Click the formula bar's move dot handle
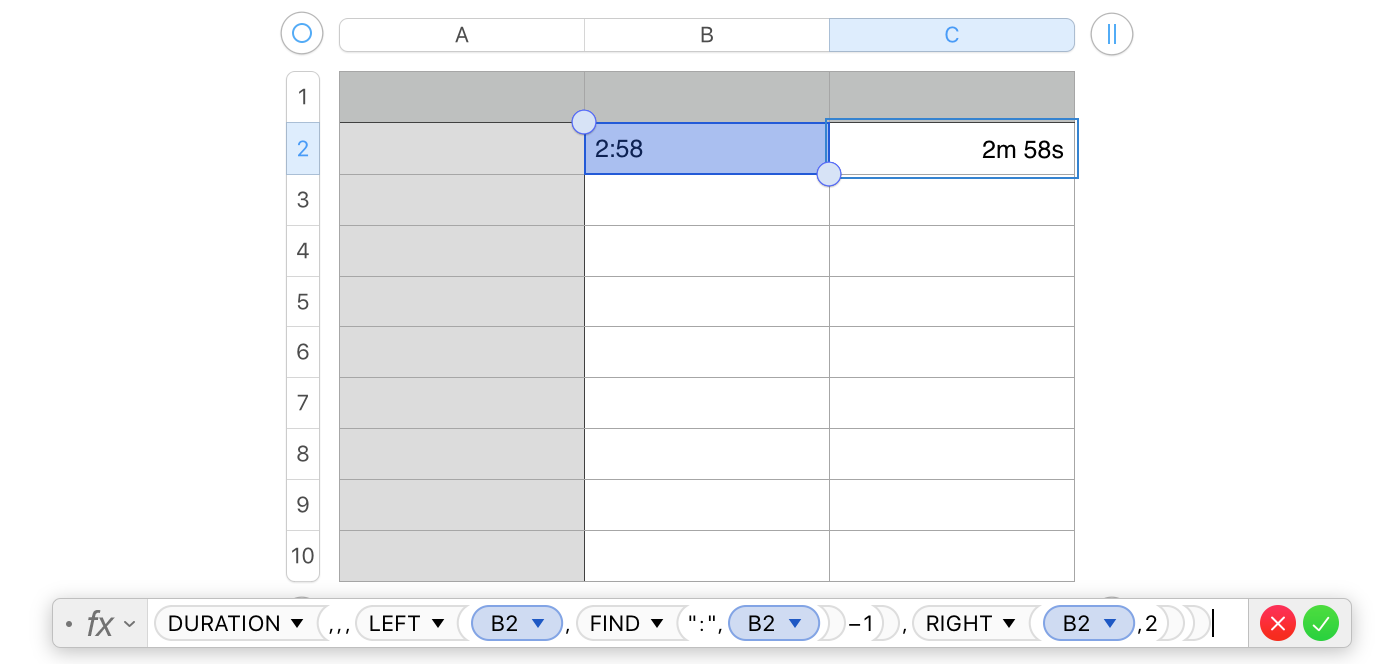This screenshot has width=1378, height=664. pos(68,624)
